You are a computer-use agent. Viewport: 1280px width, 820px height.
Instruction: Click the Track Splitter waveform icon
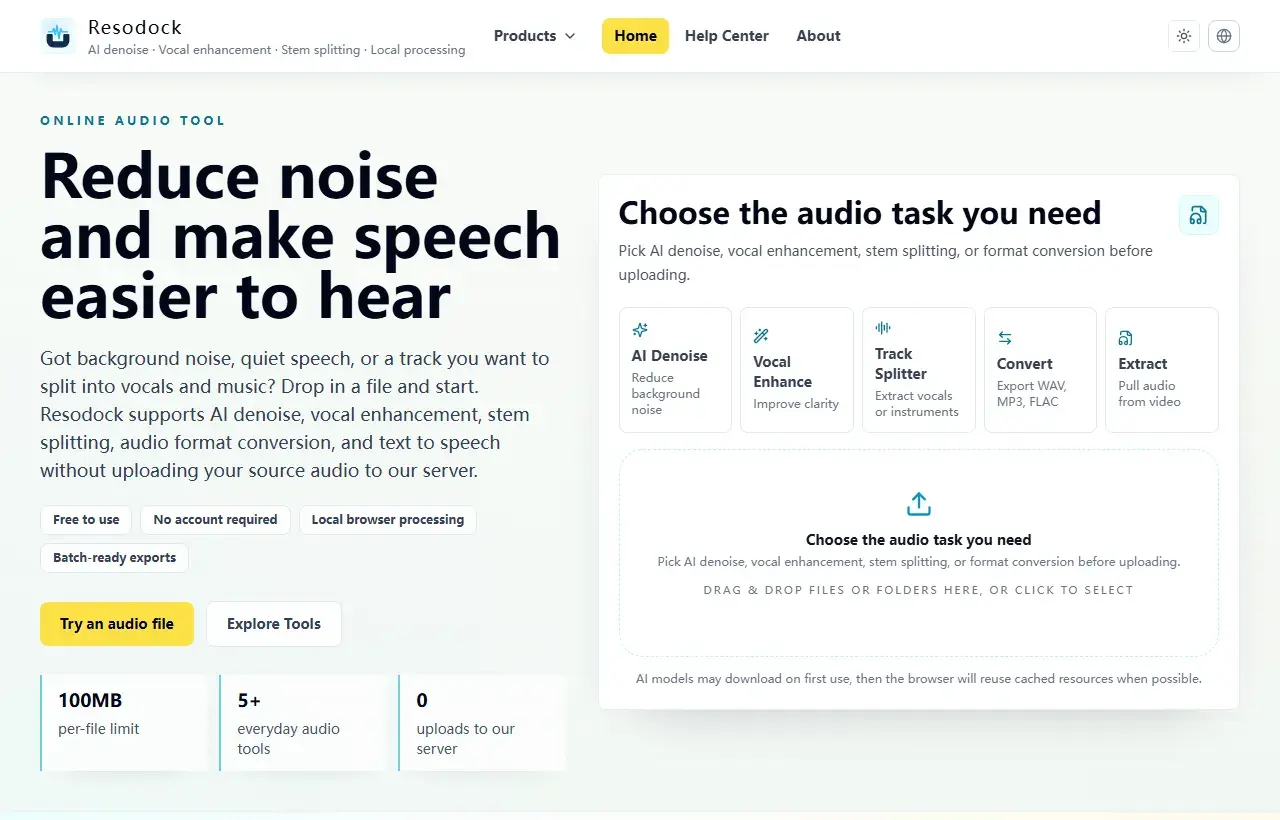(883, 328)
